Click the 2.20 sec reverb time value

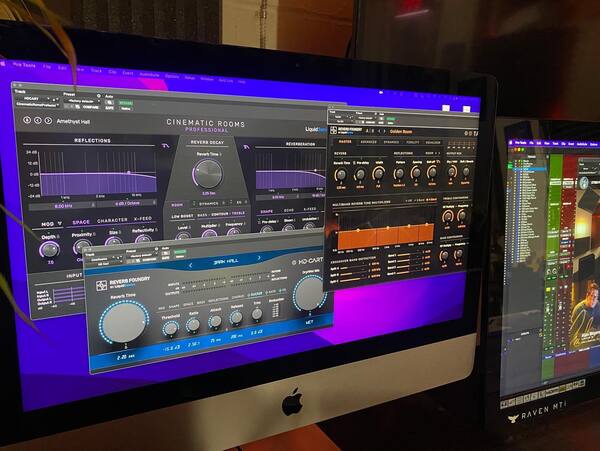[x=126, y=357]
